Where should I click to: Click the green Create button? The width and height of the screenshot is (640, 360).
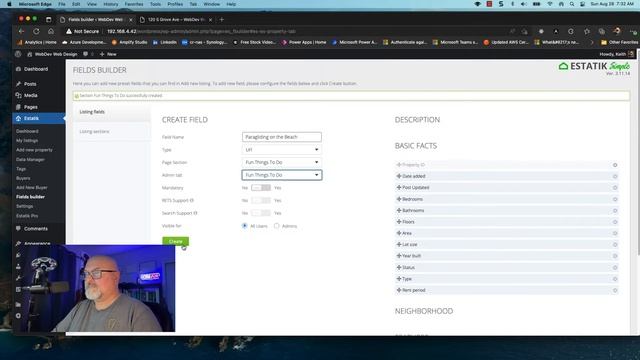(x=176, y=242)
